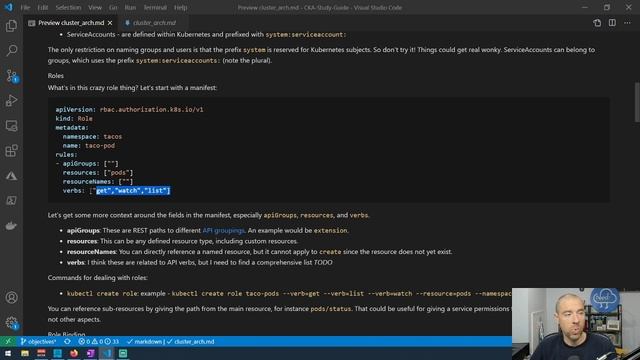This screenshot has height=360, width=640.
Task: Click the highlighted verbs list in code
Action: click(133, 191)
